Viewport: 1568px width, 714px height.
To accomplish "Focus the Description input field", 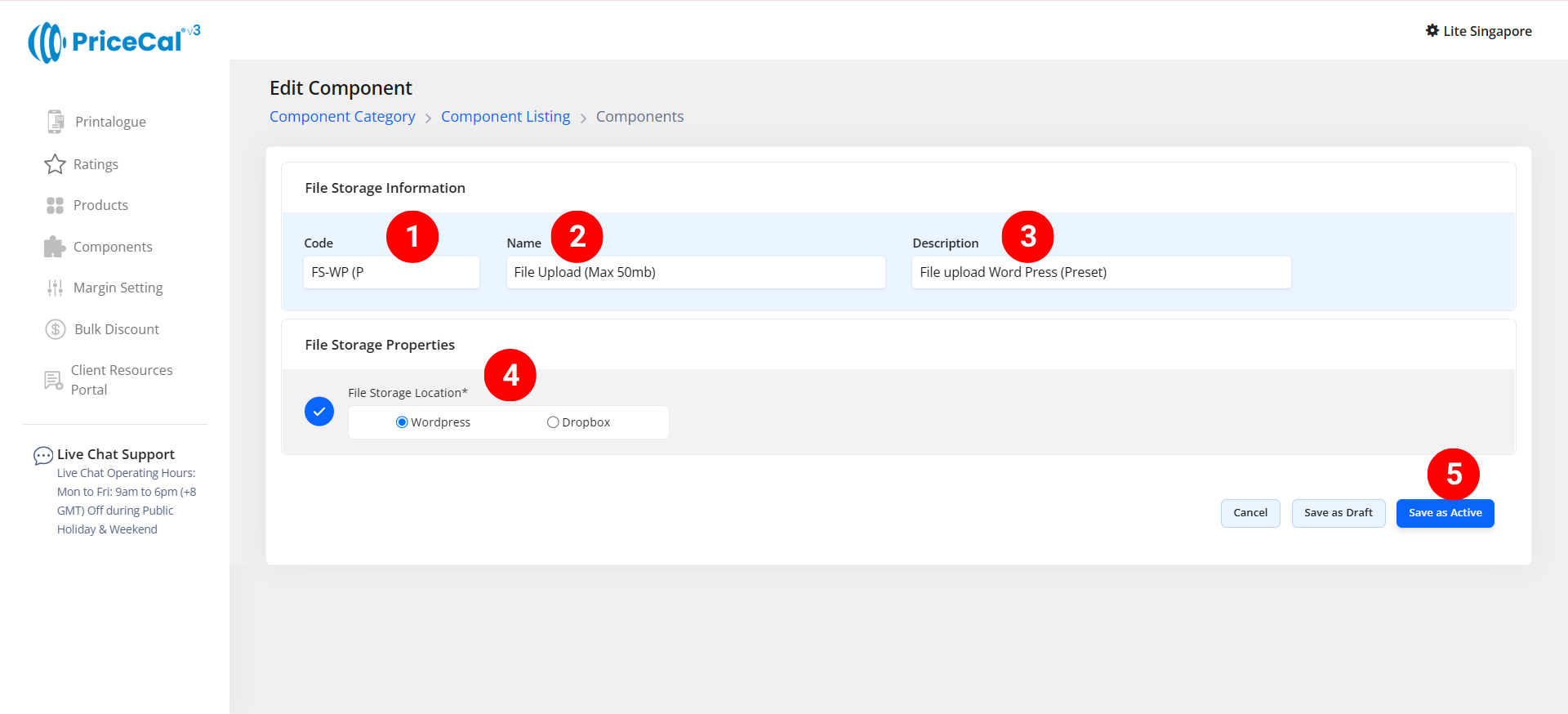I will click(1100, 272).
